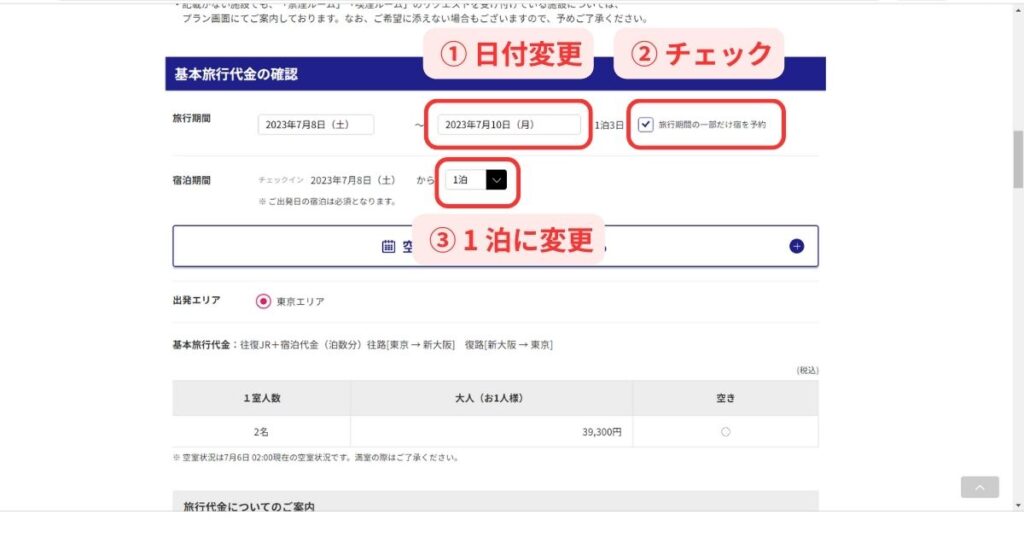1024x538 pixels.
Task: Click the ※ご出発日の宿泊は必須となります note
Action: (328, 201)
